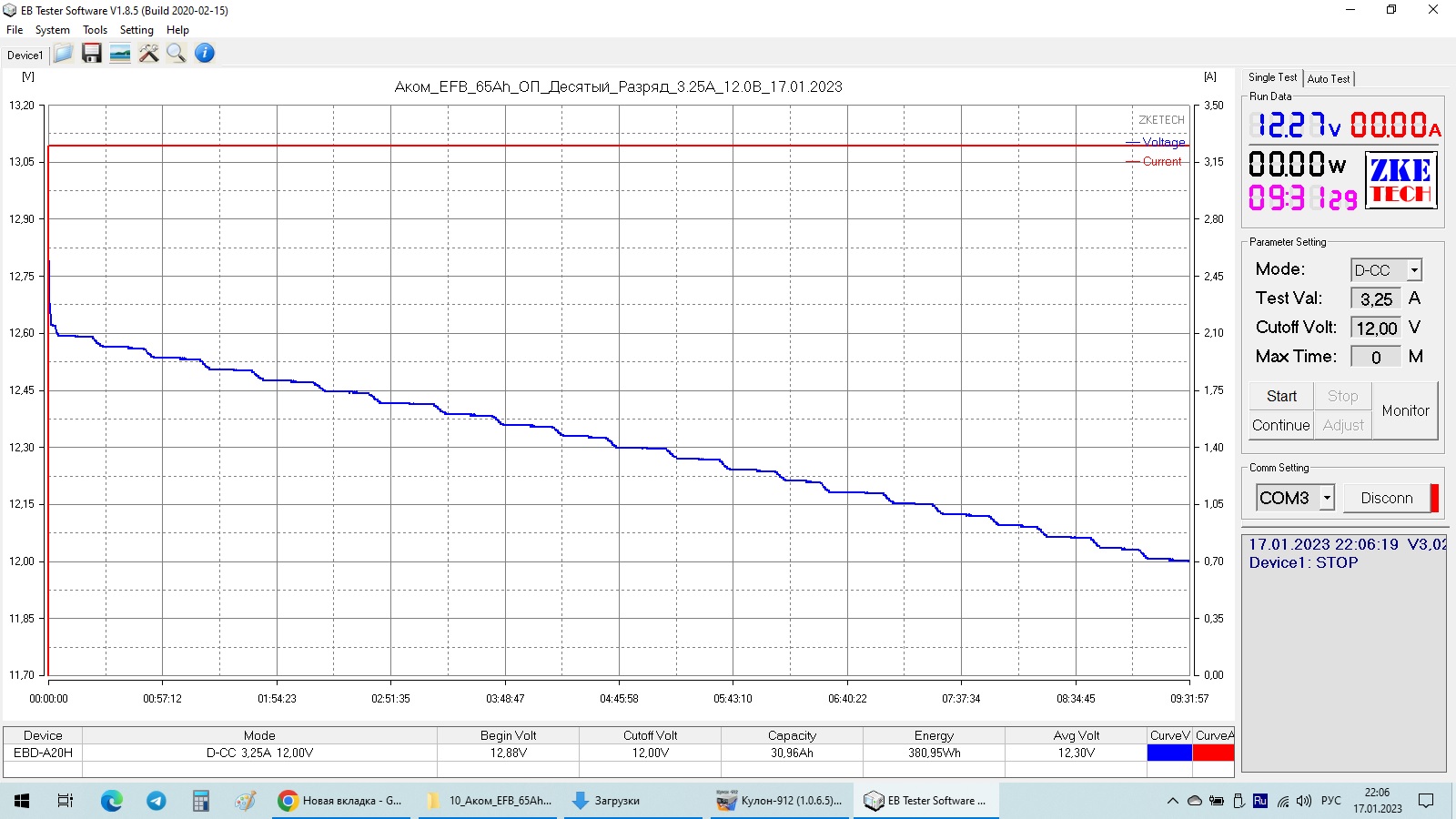Viewport: 1456px width, 819px height.
Task: Click the red CurveA color swatch
Action: [x=1213, y=753]
